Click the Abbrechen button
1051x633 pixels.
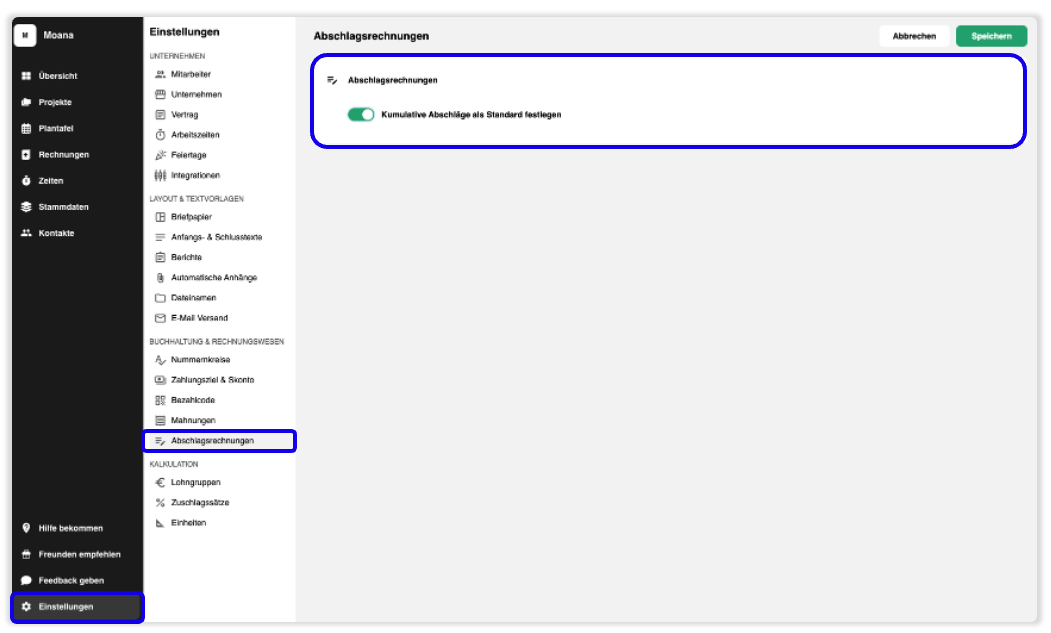tap(914, 36)
